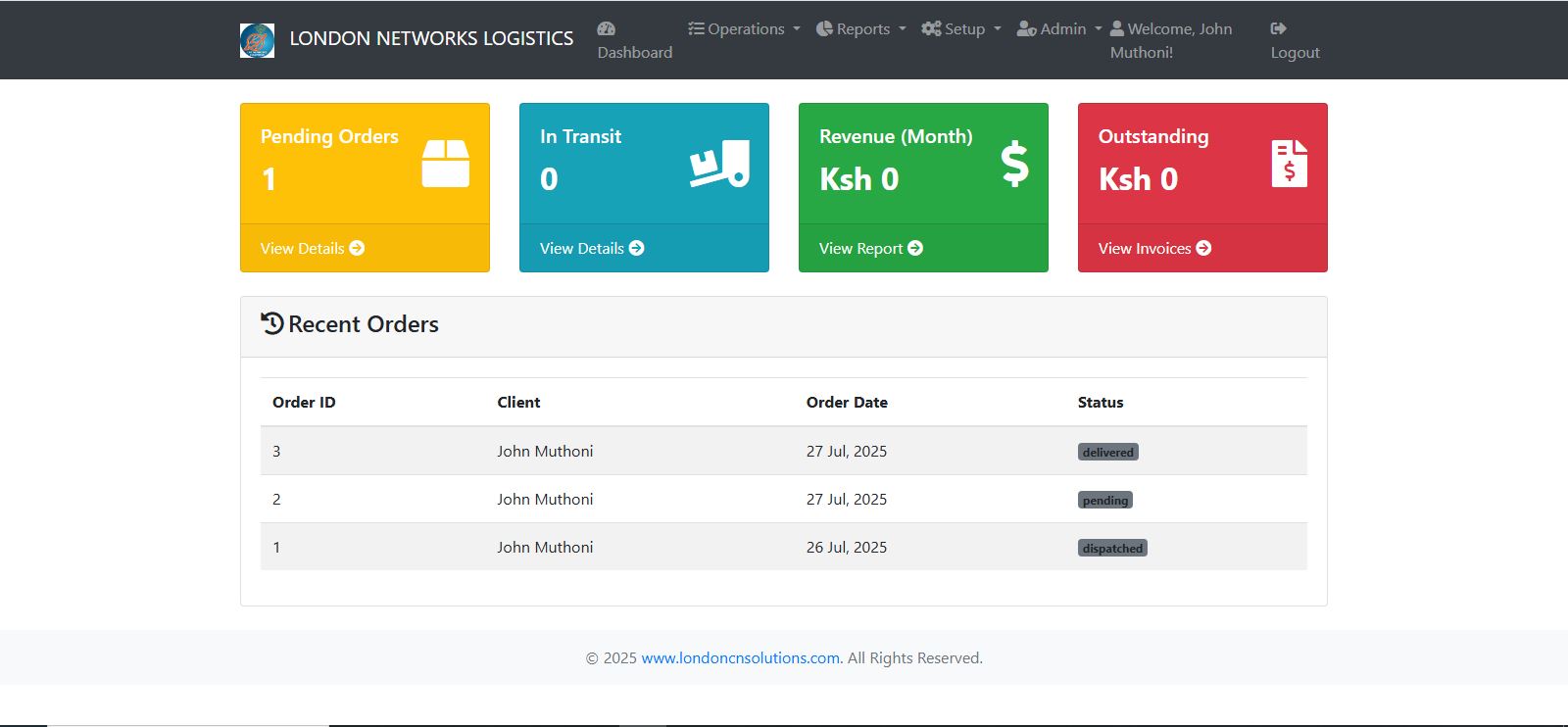This screenshot has width=1568, height=727.
Task: Open View Report on Revenue card
Action: [870, 248]
